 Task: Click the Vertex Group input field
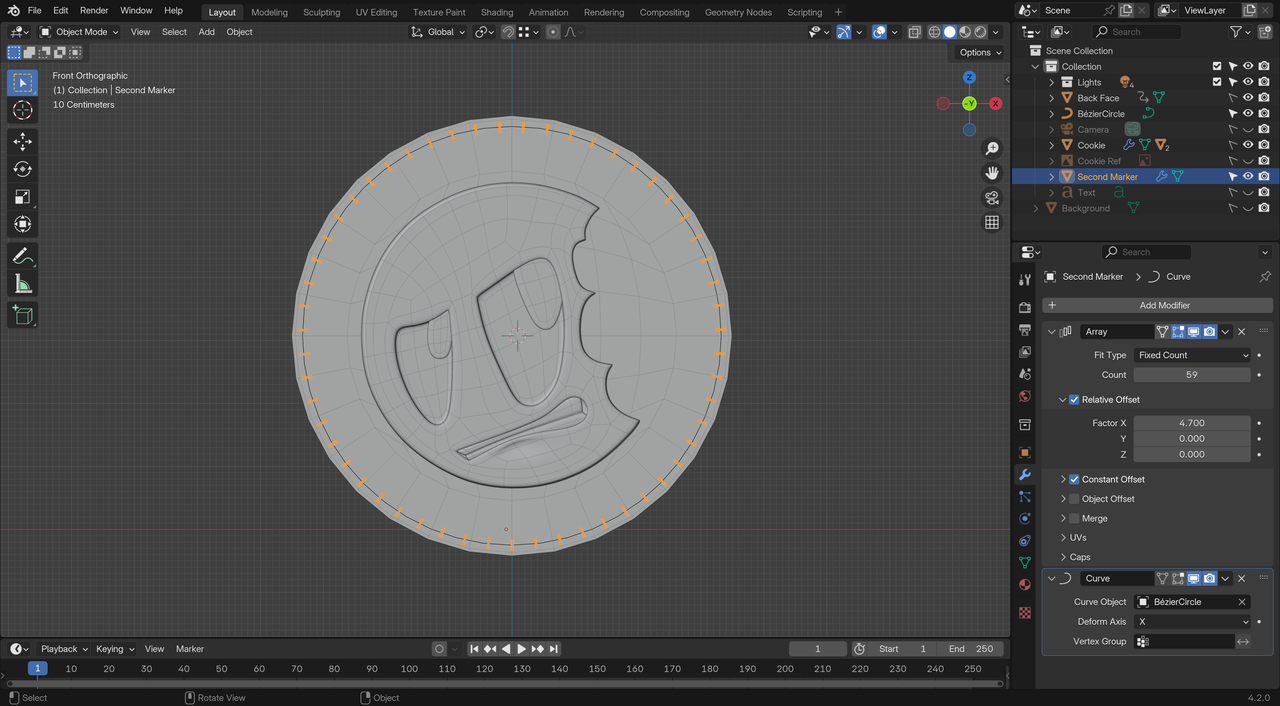(1184, 641)
